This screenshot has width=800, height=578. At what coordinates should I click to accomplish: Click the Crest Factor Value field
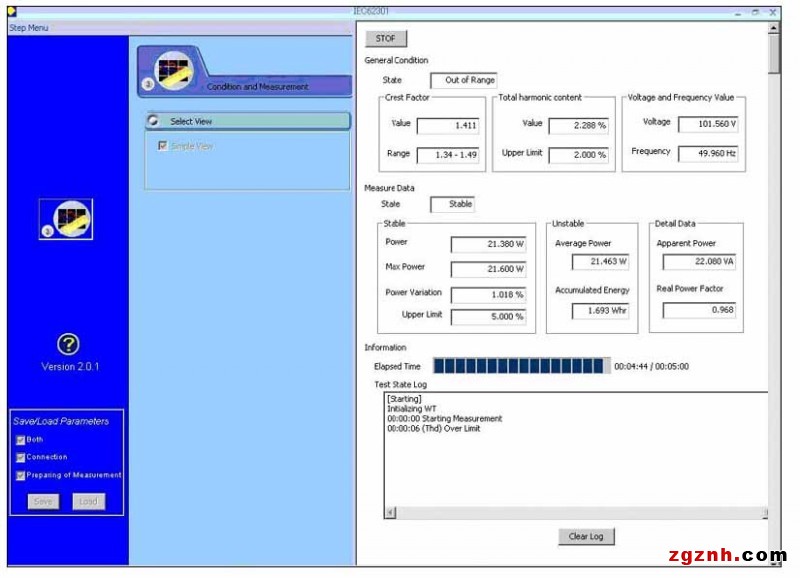[448, 125]
